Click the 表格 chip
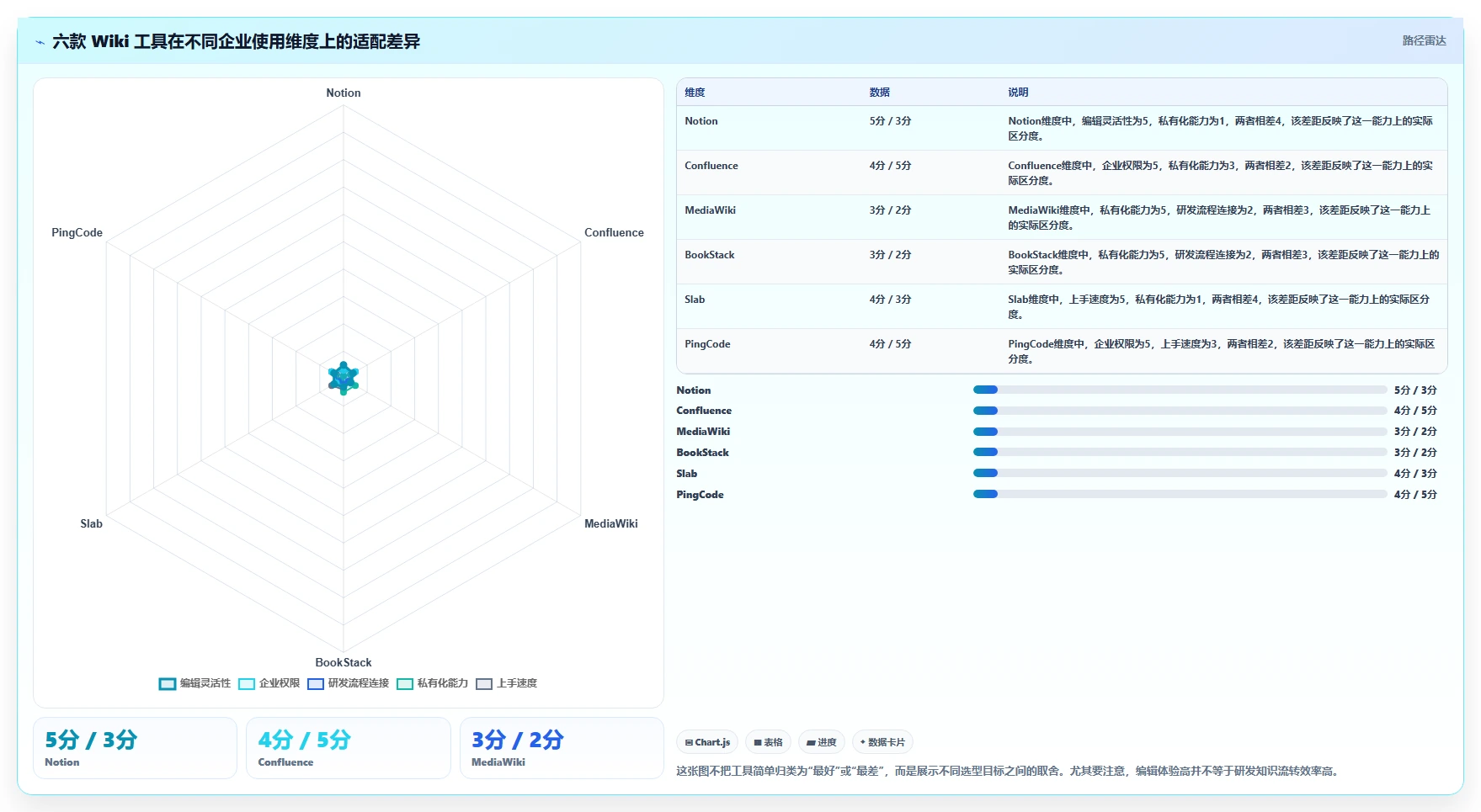 pyautogui.click(x=768, y=742)
